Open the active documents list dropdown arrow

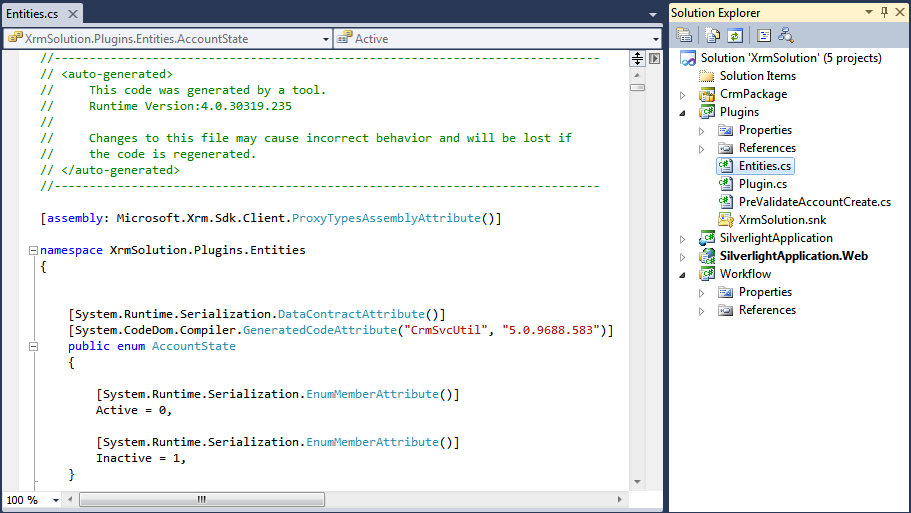pyautogui.click(x=652, y=14)
